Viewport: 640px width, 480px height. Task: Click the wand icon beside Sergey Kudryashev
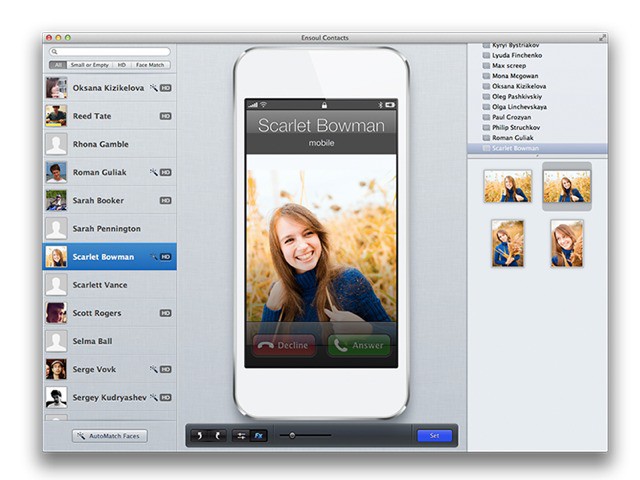153,397
